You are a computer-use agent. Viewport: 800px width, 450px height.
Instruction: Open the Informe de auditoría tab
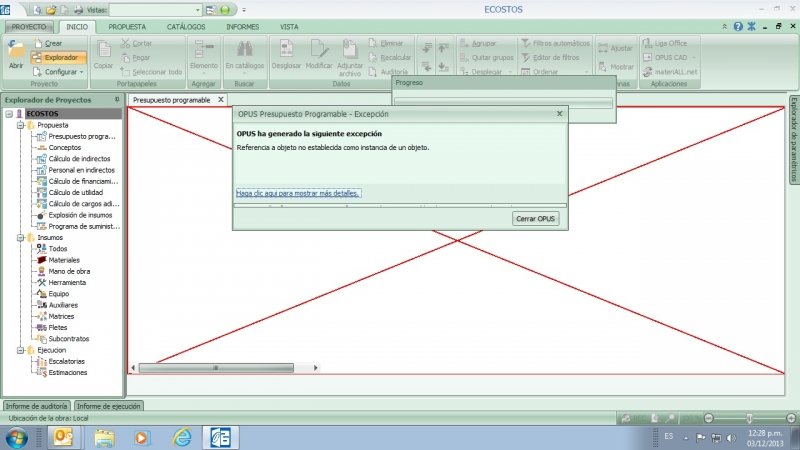(37, 406)
